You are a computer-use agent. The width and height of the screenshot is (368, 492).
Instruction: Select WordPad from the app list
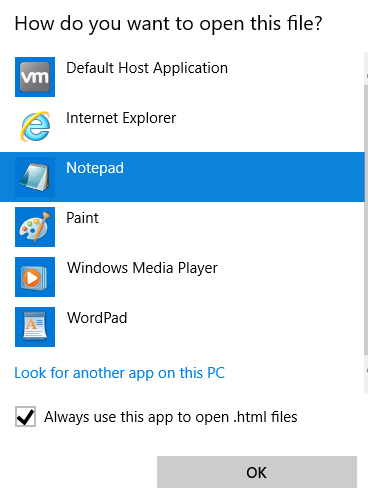coord(182,327)
